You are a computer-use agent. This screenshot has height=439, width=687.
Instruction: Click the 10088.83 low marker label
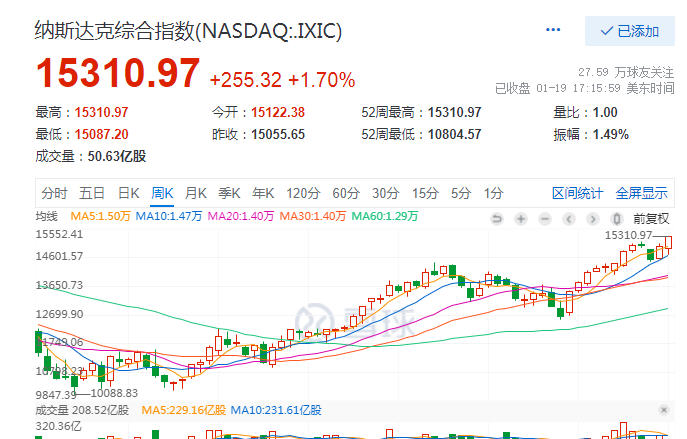pyautogui.click(x=114, y=393)
